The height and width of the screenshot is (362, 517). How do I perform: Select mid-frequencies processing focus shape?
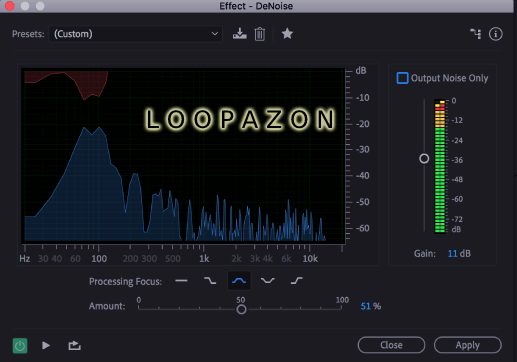coord(239,281)
